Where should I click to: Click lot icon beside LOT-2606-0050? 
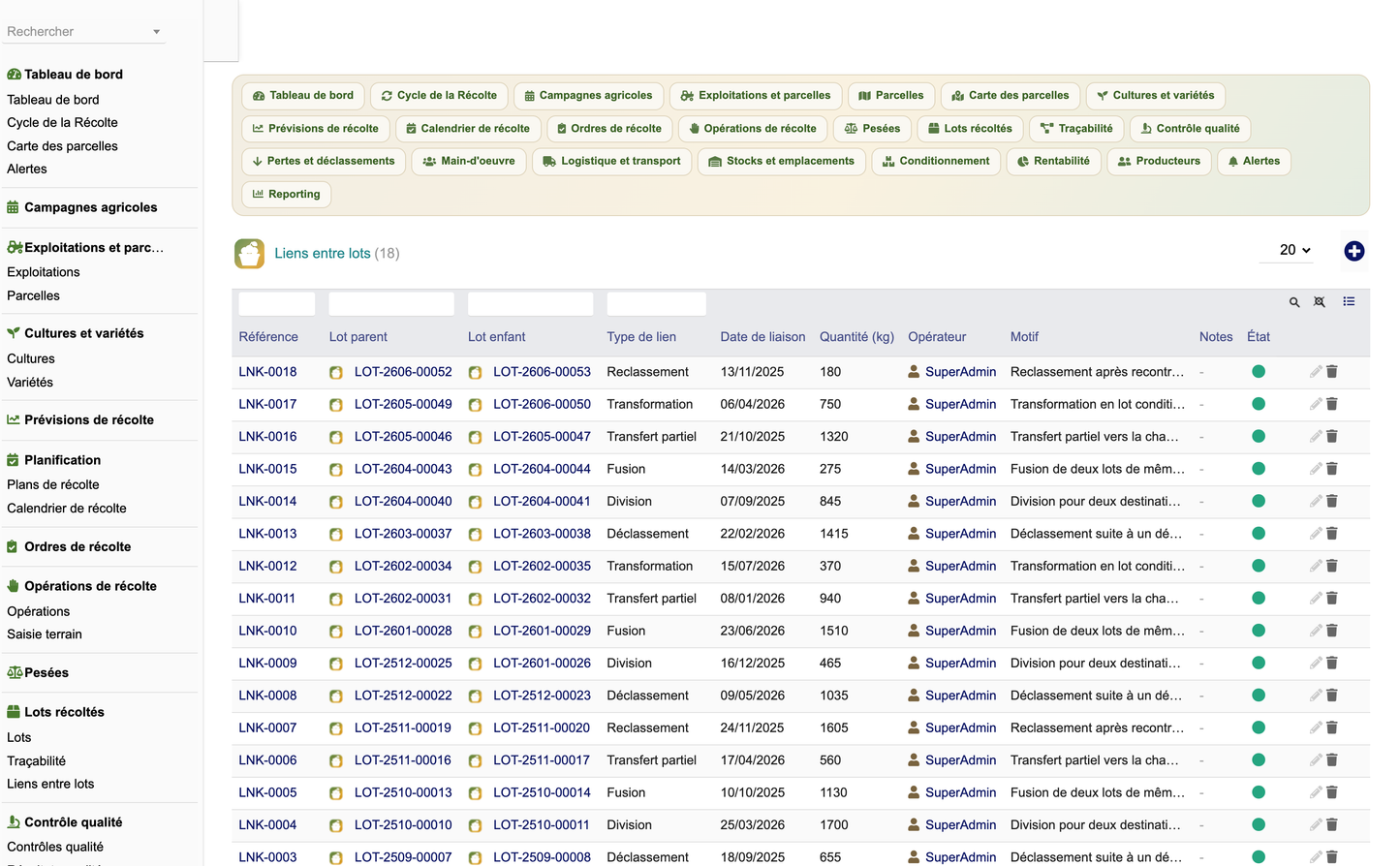coord(475,405)
